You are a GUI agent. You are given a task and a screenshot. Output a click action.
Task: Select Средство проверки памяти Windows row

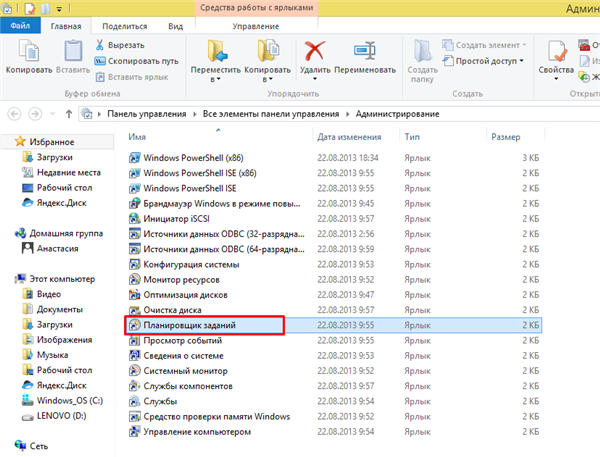(x=334, y=416)
